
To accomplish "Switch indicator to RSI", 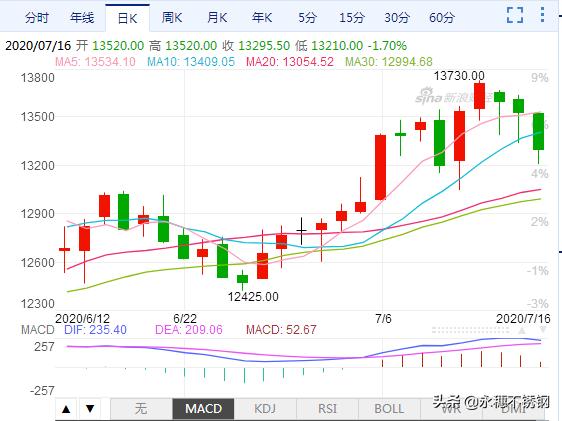I will pos(327,409).
